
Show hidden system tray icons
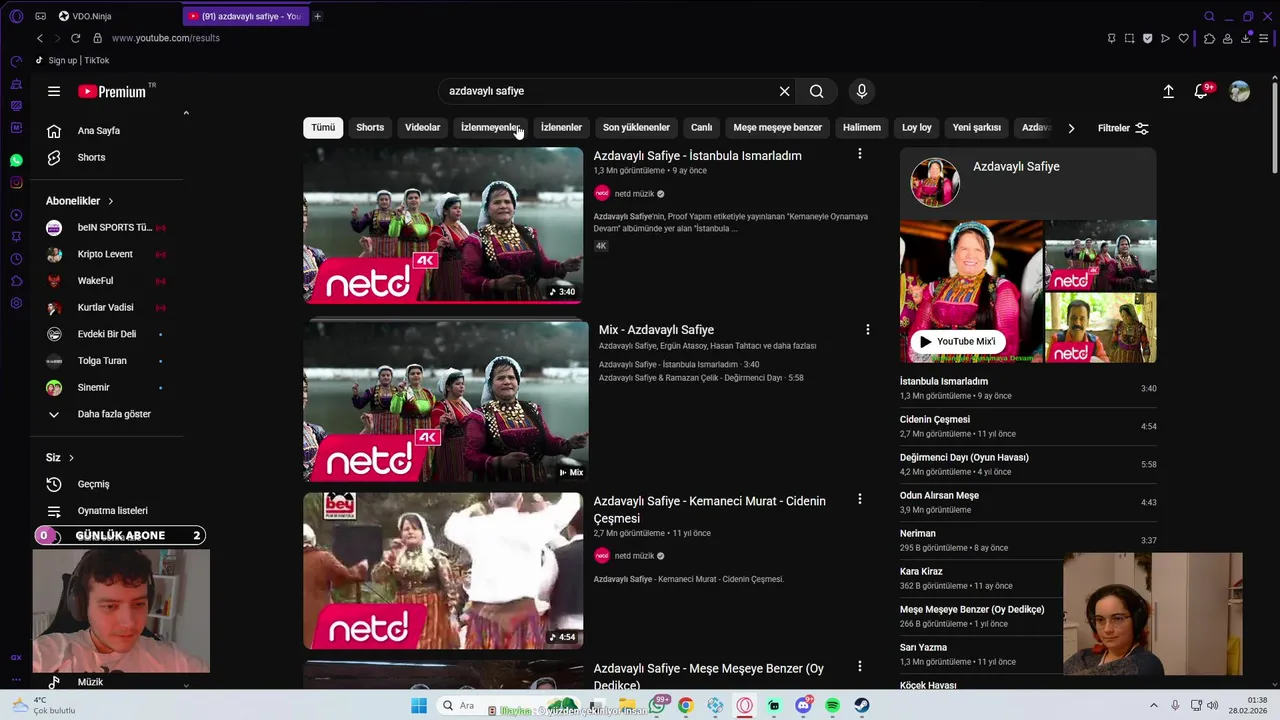[1153, 705]
